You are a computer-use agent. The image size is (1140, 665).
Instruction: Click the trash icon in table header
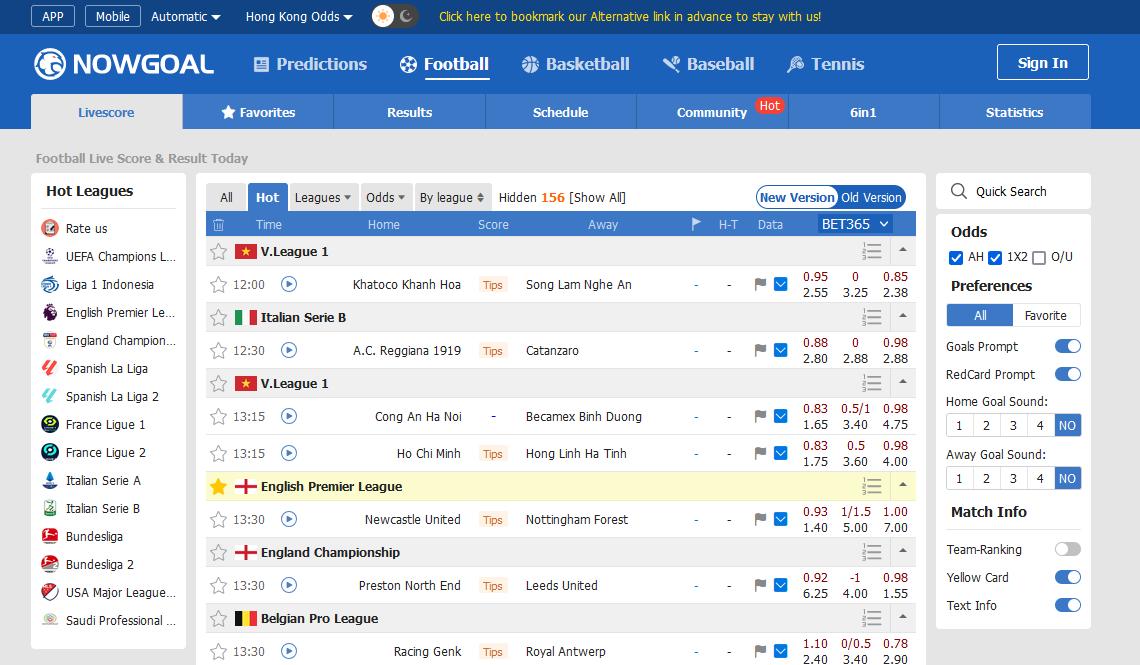[x=218, y=225]
